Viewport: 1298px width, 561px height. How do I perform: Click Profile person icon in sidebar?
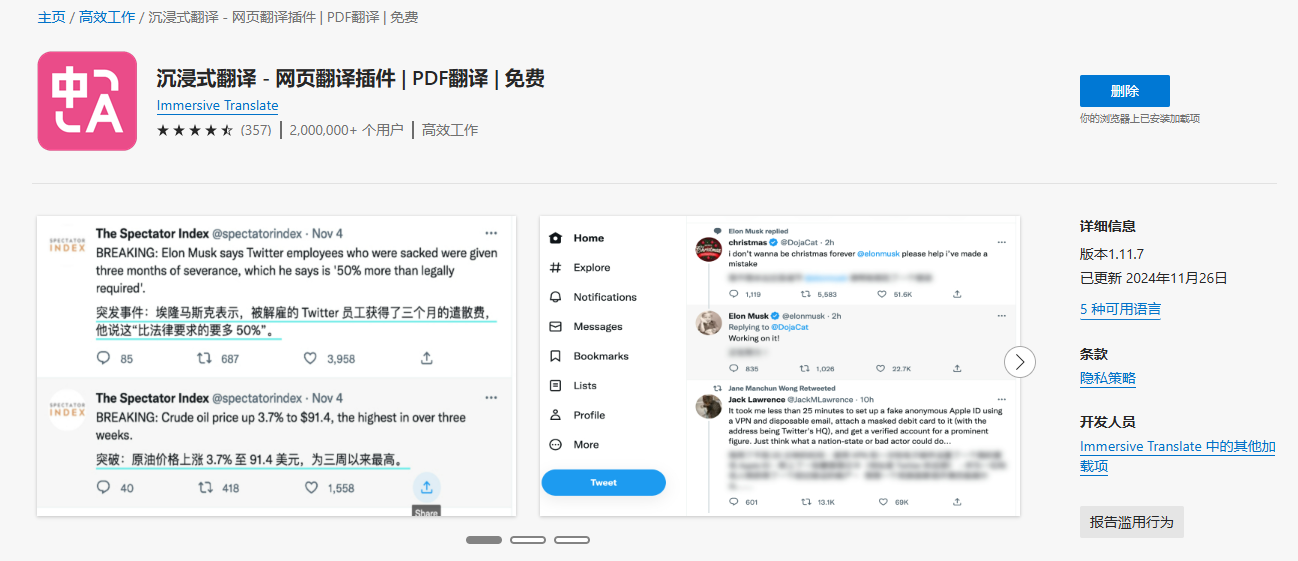pyautogui.click(x=555, y=415)
